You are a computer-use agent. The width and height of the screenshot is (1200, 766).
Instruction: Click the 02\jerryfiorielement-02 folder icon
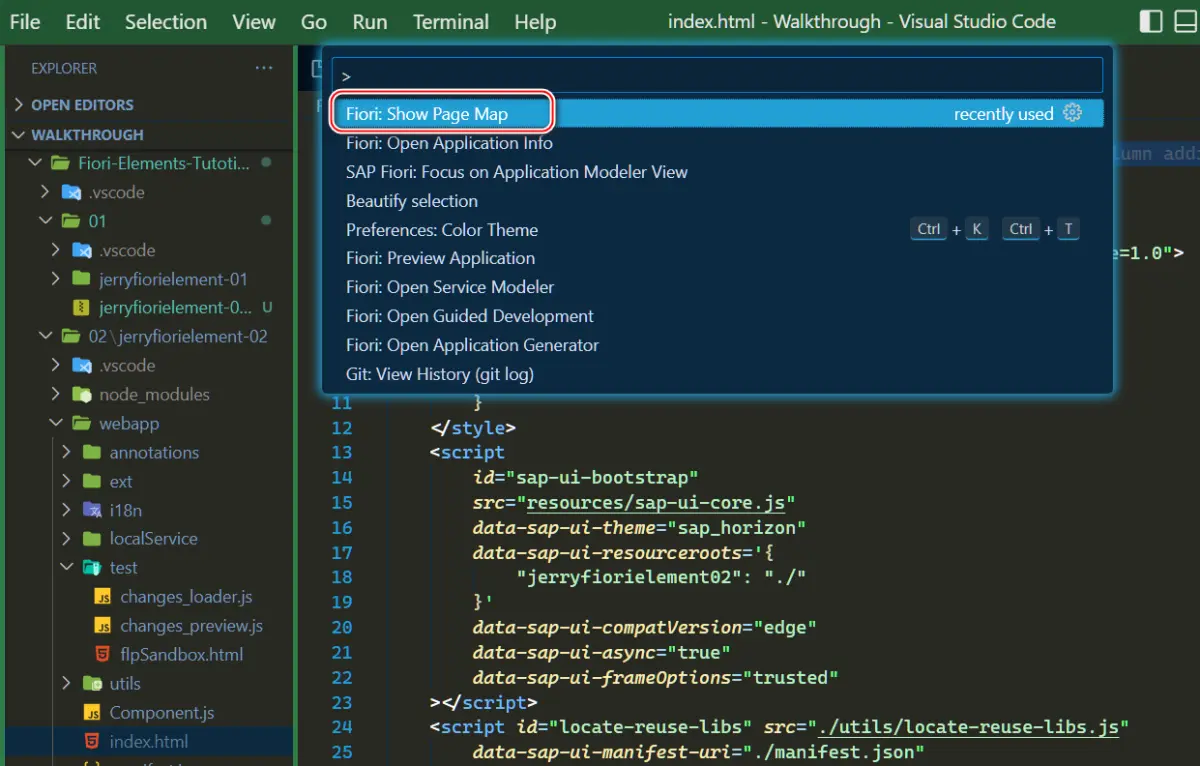coord(70,336)
